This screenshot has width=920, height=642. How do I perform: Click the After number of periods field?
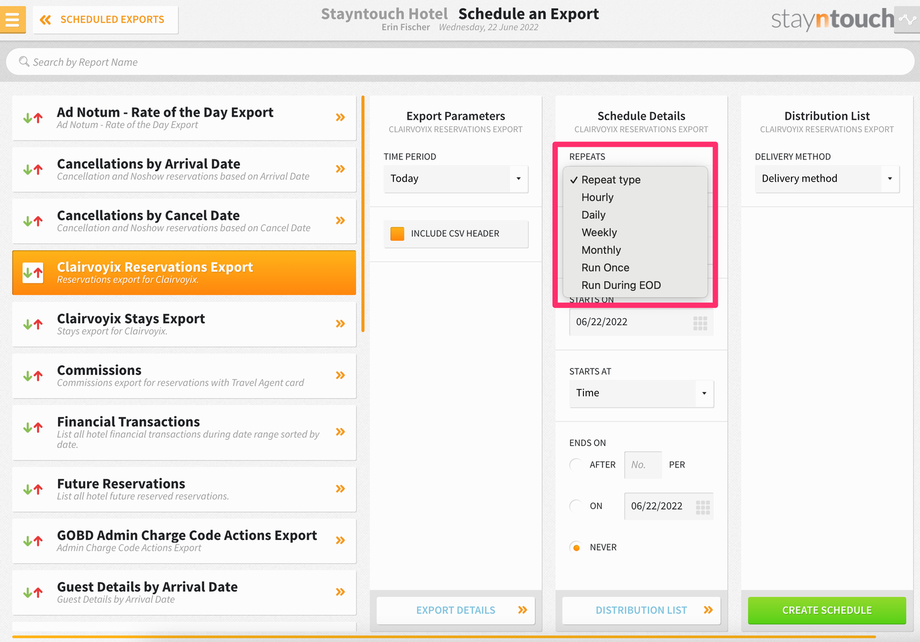tap(643, 465)
